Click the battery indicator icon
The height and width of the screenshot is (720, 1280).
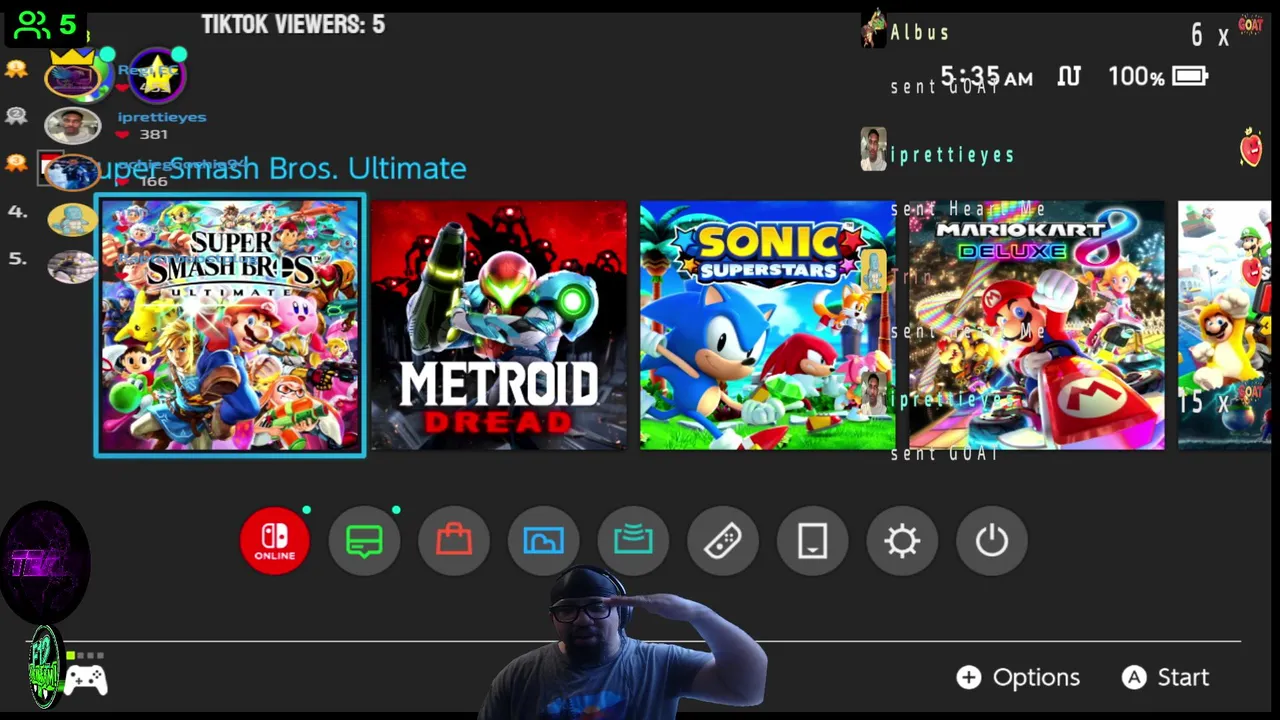[x=1190, y=76]
